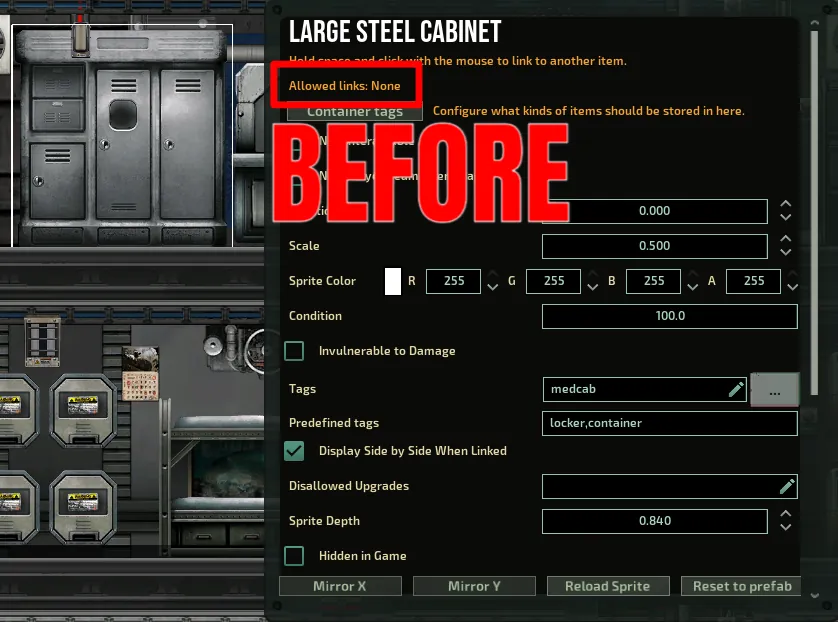Decrease Sprite Depth with down arrow
This screenshot has width=838, height=622.
786,527
